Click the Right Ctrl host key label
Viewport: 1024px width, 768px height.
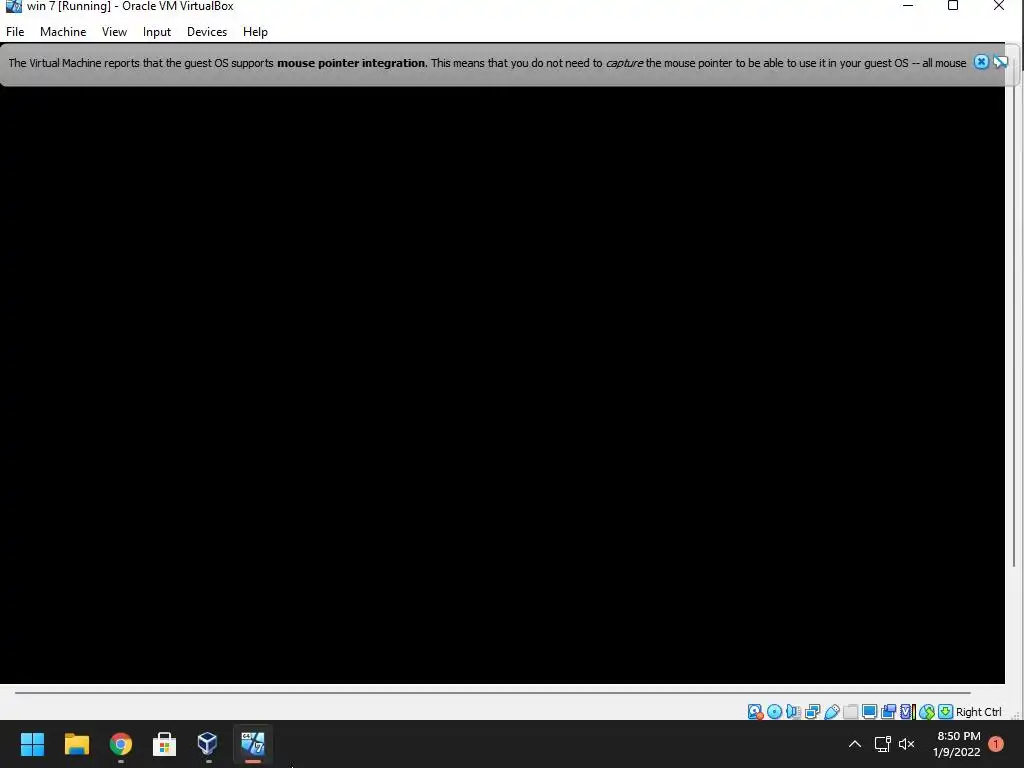coord(978,712)
